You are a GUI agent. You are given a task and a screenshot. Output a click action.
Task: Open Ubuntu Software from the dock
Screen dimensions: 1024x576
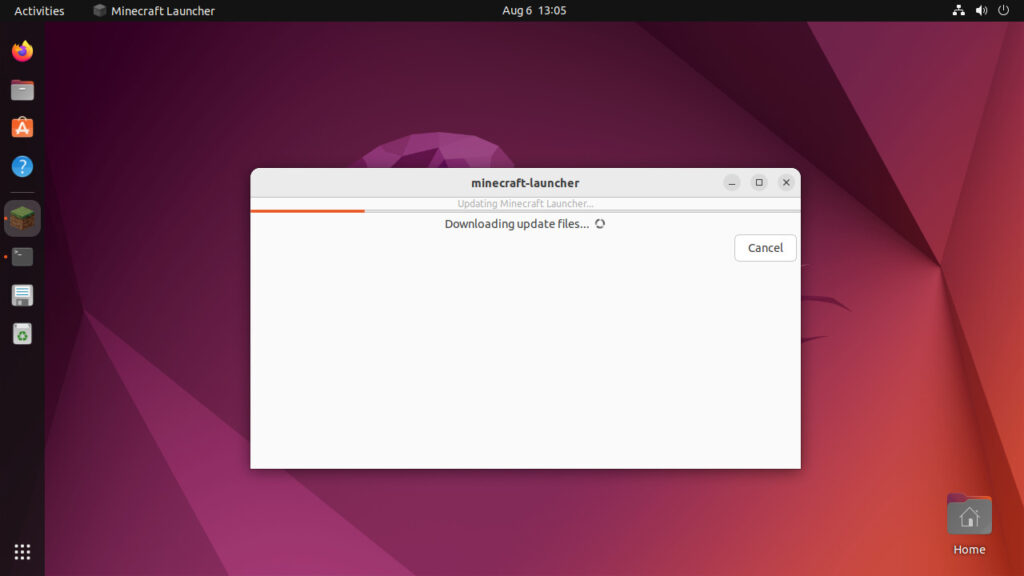coord(22,128)
